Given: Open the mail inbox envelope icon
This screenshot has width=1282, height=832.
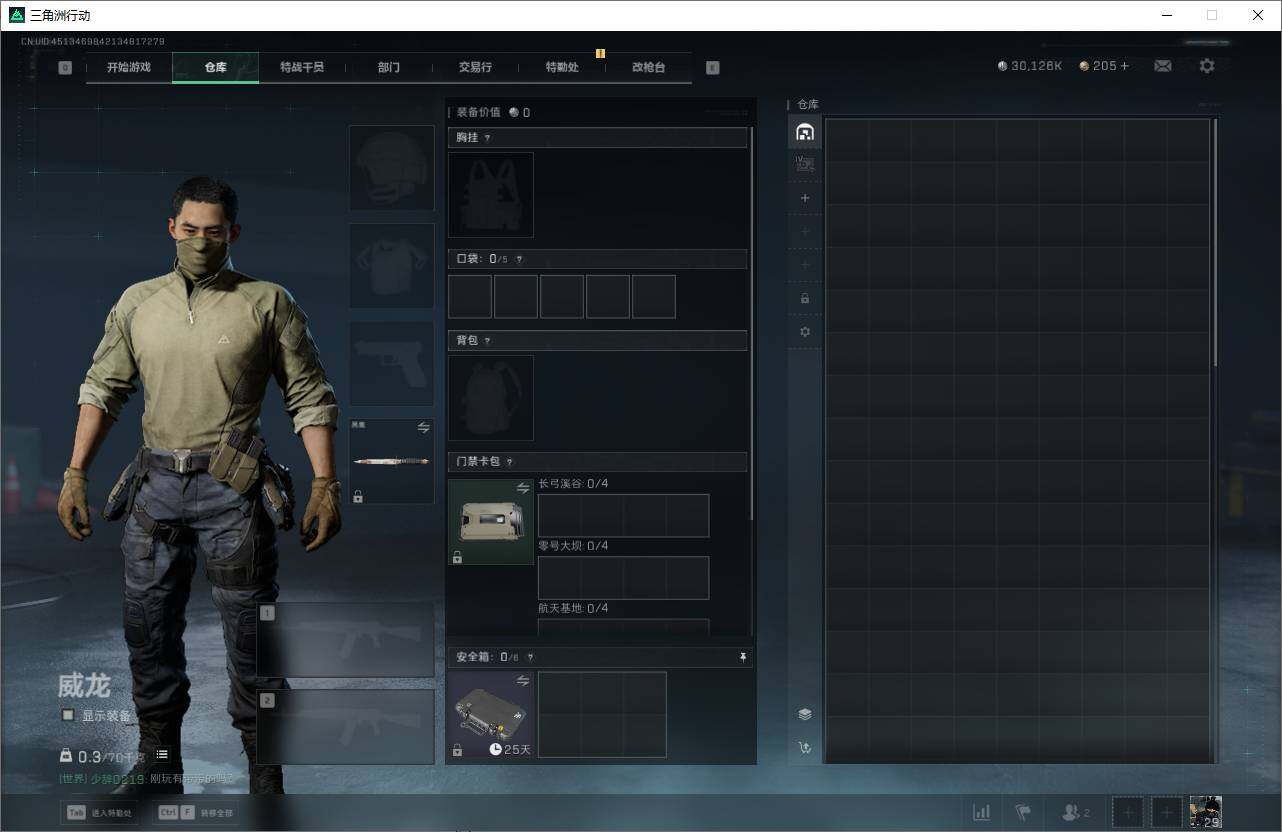Looking at the screenshot, I should [1162, 66].
